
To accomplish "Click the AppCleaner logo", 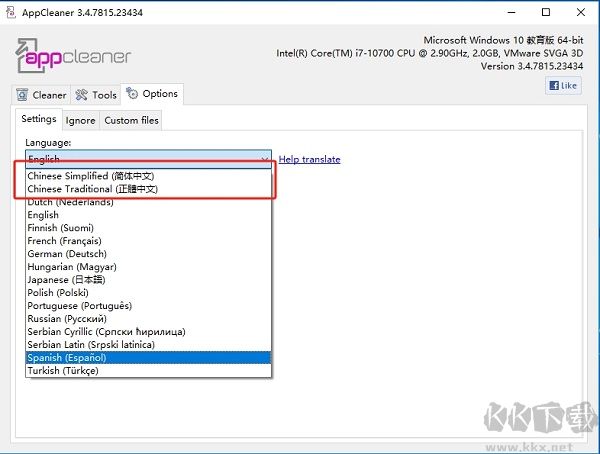I will pyautogui.click(x=73, y=57).
